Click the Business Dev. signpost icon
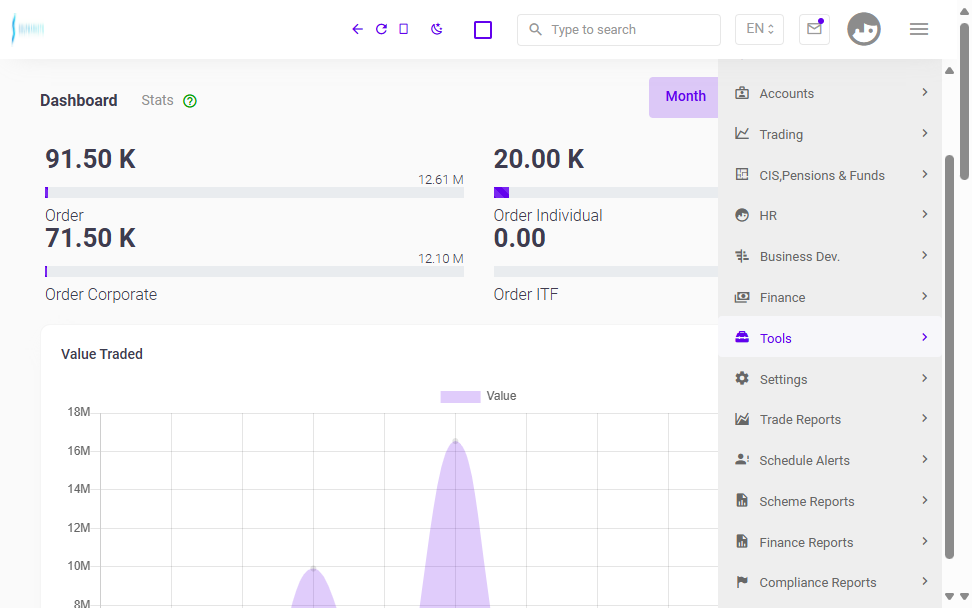 (x=742, y=256)
